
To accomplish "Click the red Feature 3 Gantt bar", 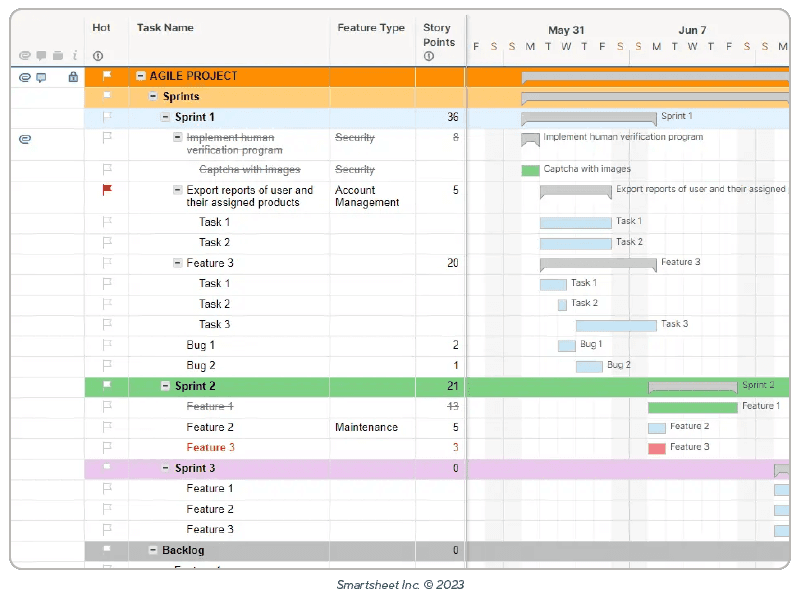I will click(x=657, y=448).
